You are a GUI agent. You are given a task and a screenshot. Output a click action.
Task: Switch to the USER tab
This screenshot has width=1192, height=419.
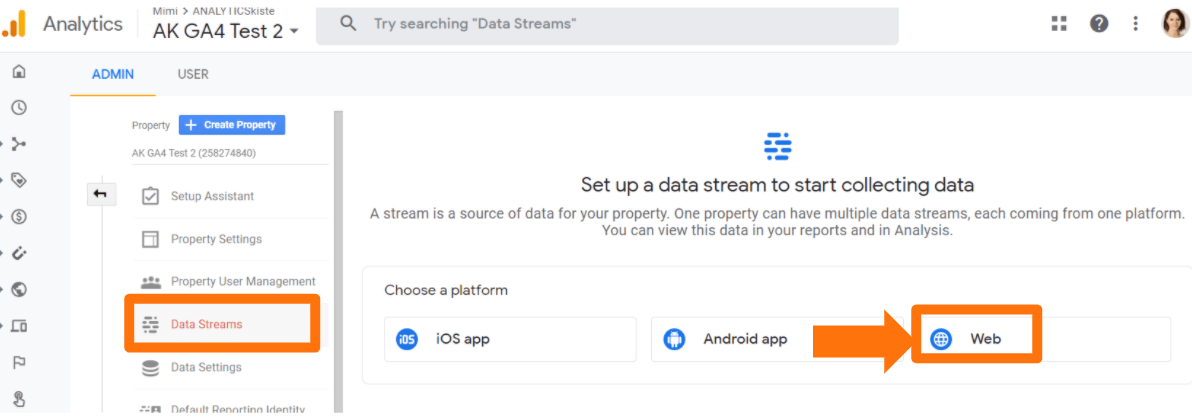pos(193,75)
